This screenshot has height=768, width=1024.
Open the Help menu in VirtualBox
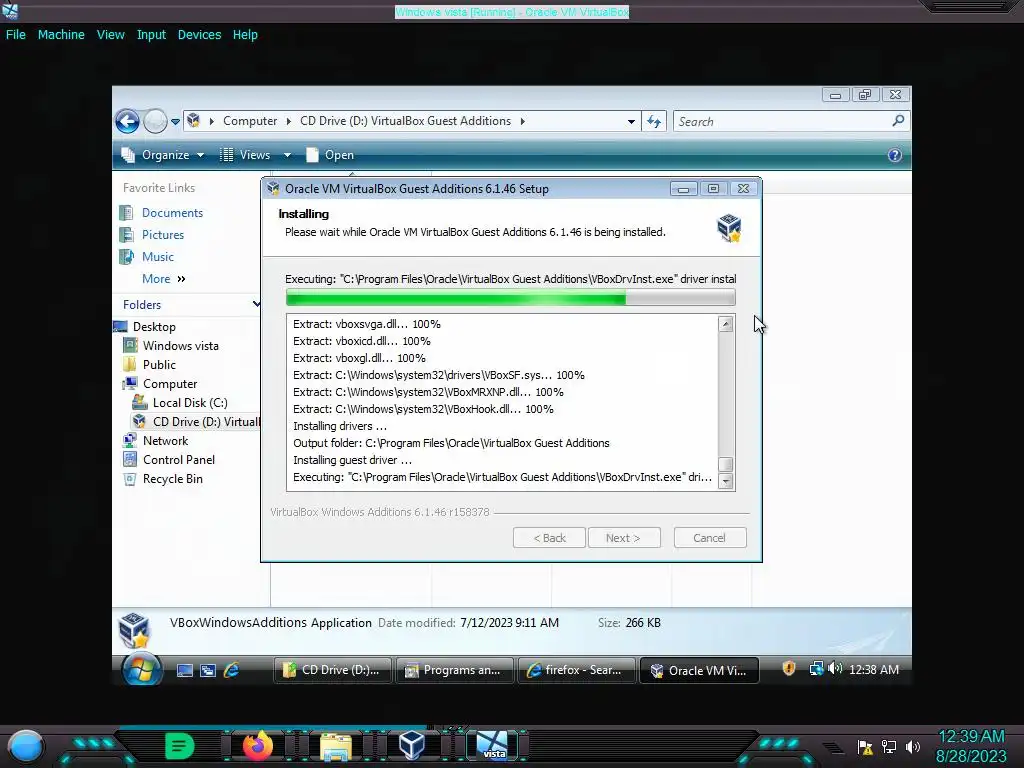[x=245, y=35]
